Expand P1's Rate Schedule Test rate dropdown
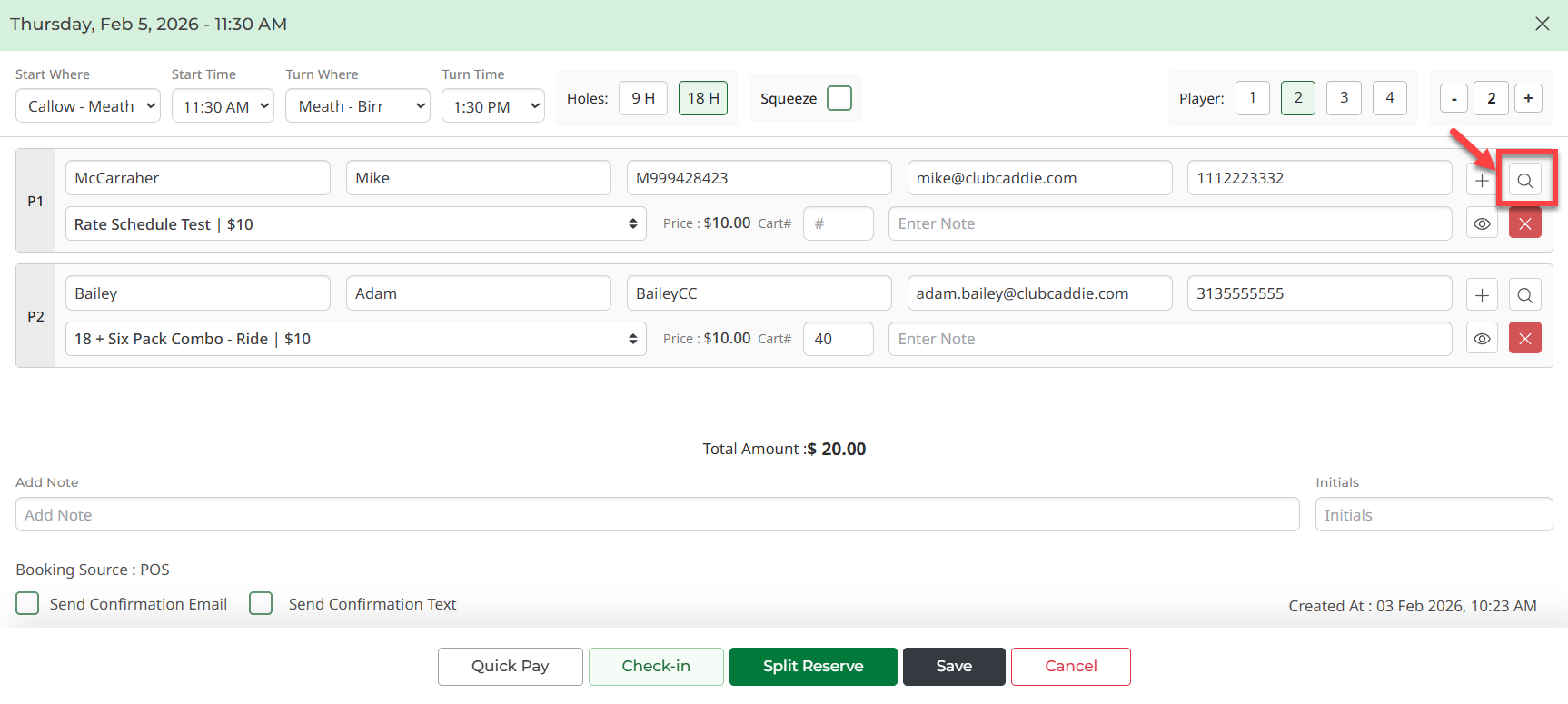 pos(355,223)
